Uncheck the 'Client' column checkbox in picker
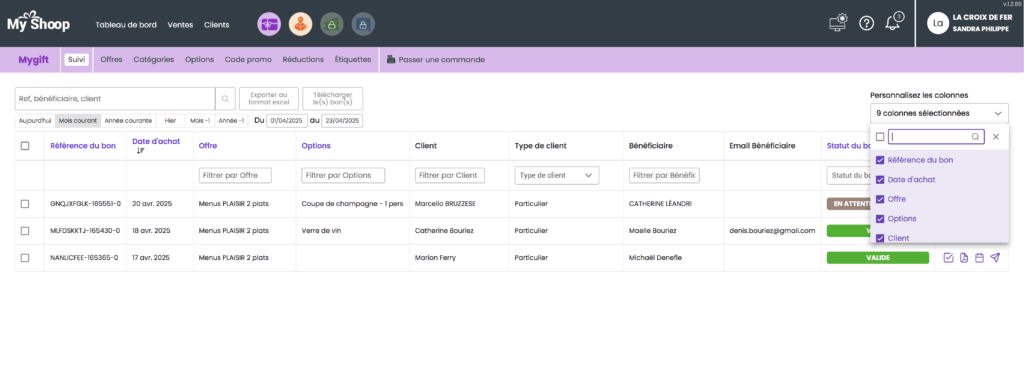The width and height of the screenshot is (1024, 388). [880, 238]
